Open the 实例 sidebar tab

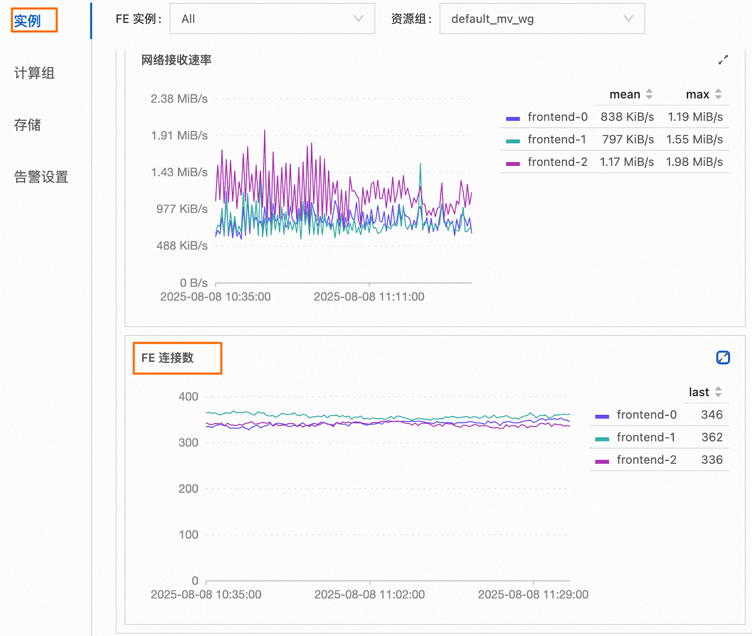click(27, 21)
